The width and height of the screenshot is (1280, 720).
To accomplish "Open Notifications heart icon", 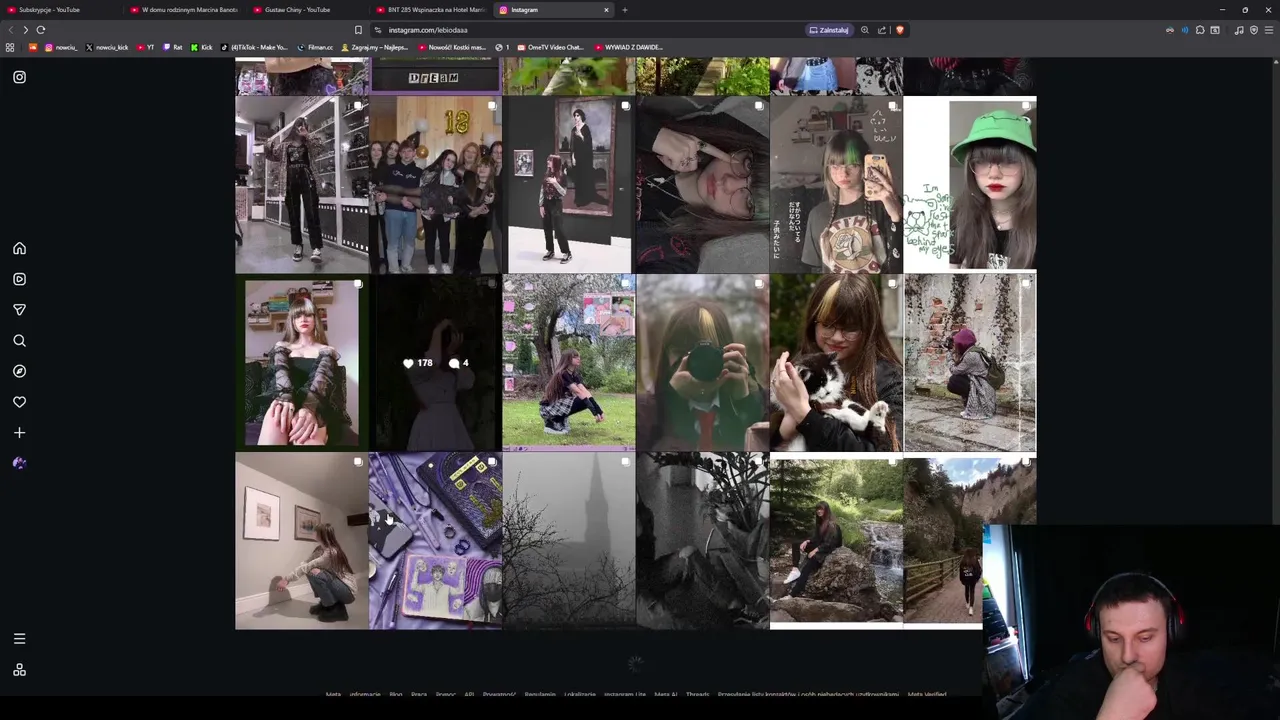I will click(19, 402).
